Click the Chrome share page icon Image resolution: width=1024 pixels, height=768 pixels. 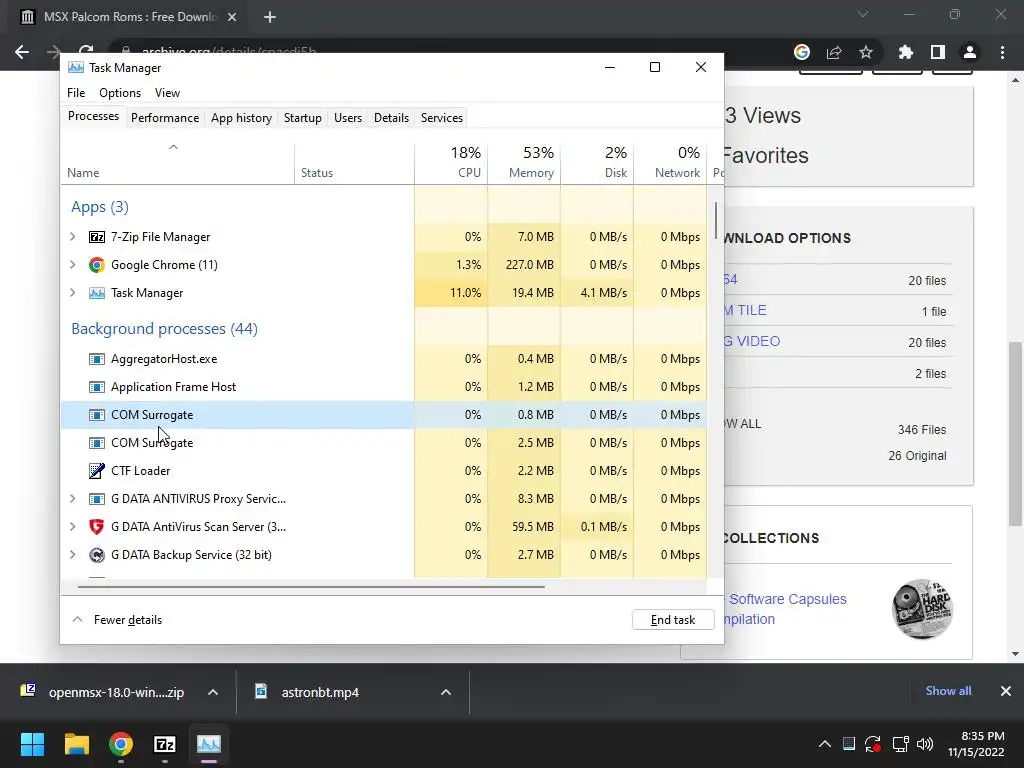834,52
